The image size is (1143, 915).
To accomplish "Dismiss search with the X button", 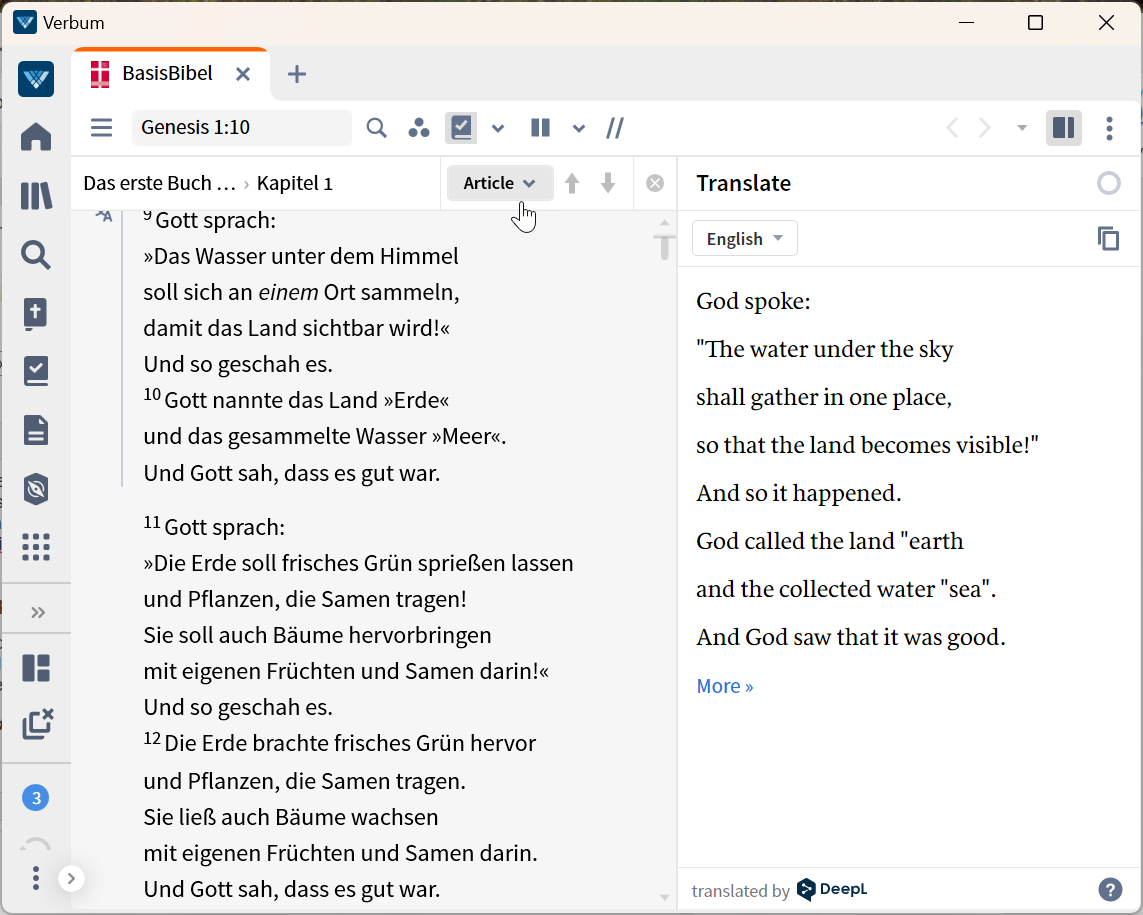I will tap(655, 183).
